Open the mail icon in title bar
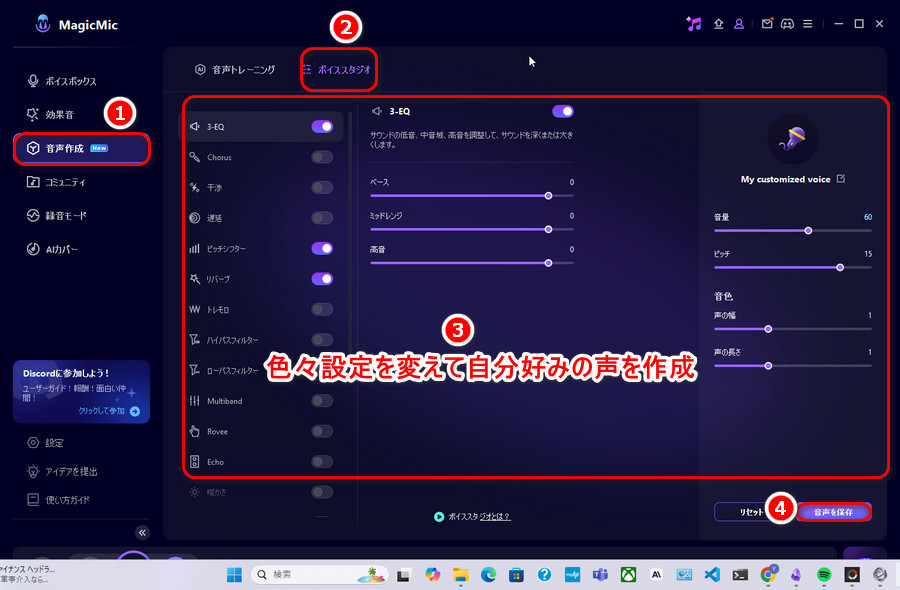 click(x=767, y=24)
